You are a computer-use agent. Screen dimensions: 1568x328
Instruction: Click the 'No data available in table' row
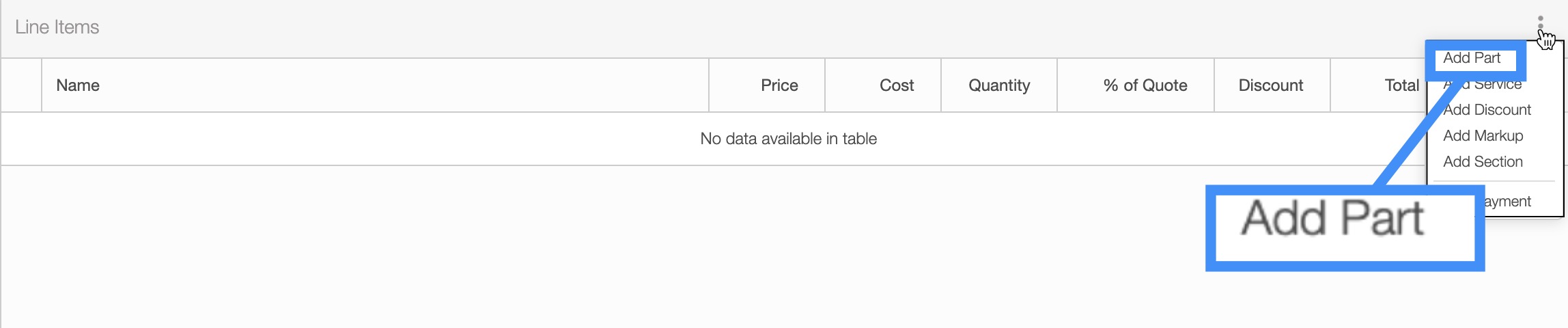pyautogui.click(x=788, y=139)
